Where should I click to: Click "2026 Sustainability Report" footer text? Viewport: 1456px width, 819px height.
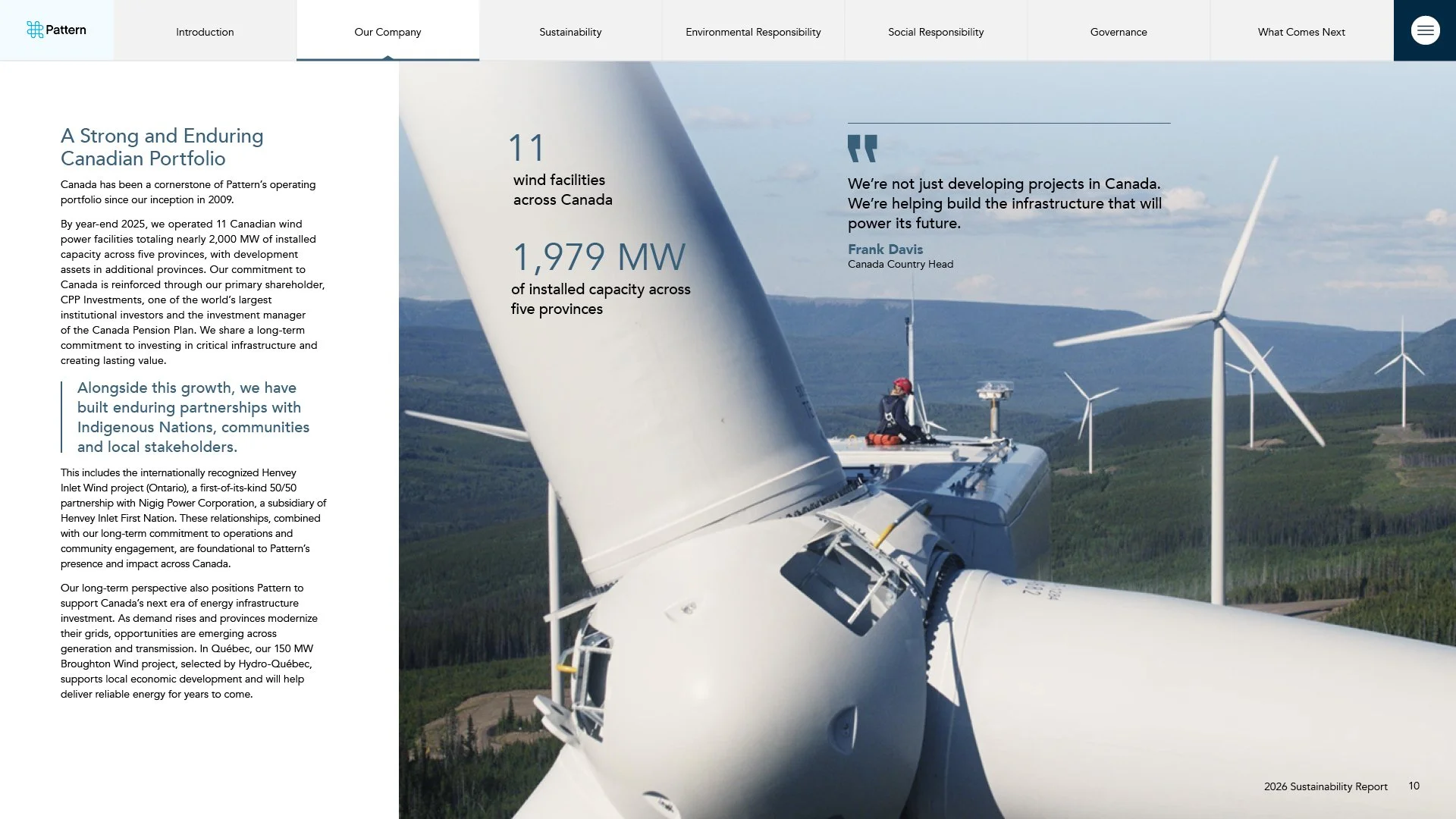coord(1326,786)
